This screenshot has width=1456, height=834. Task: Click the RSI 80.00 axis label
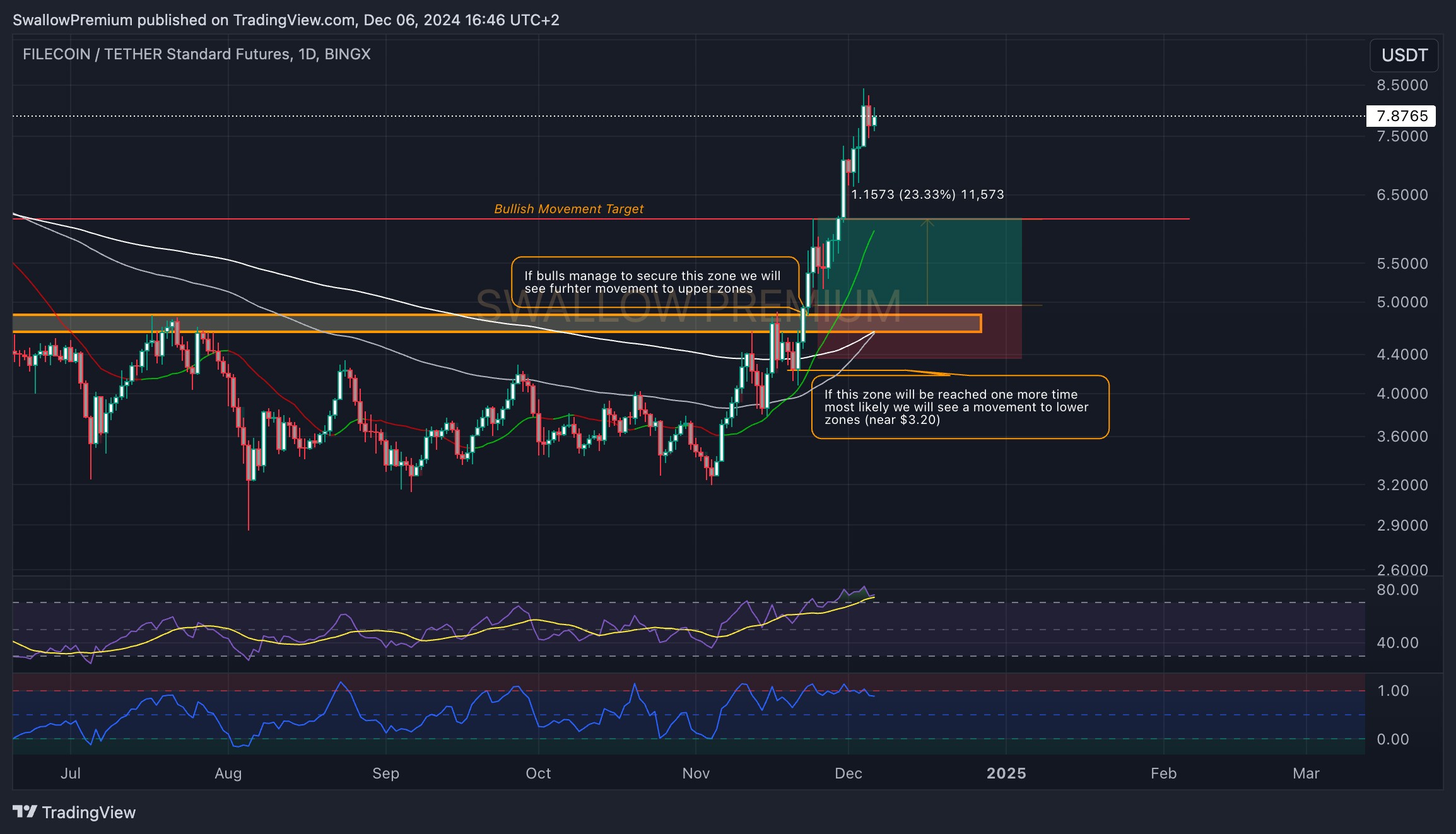pos(1397,590)
